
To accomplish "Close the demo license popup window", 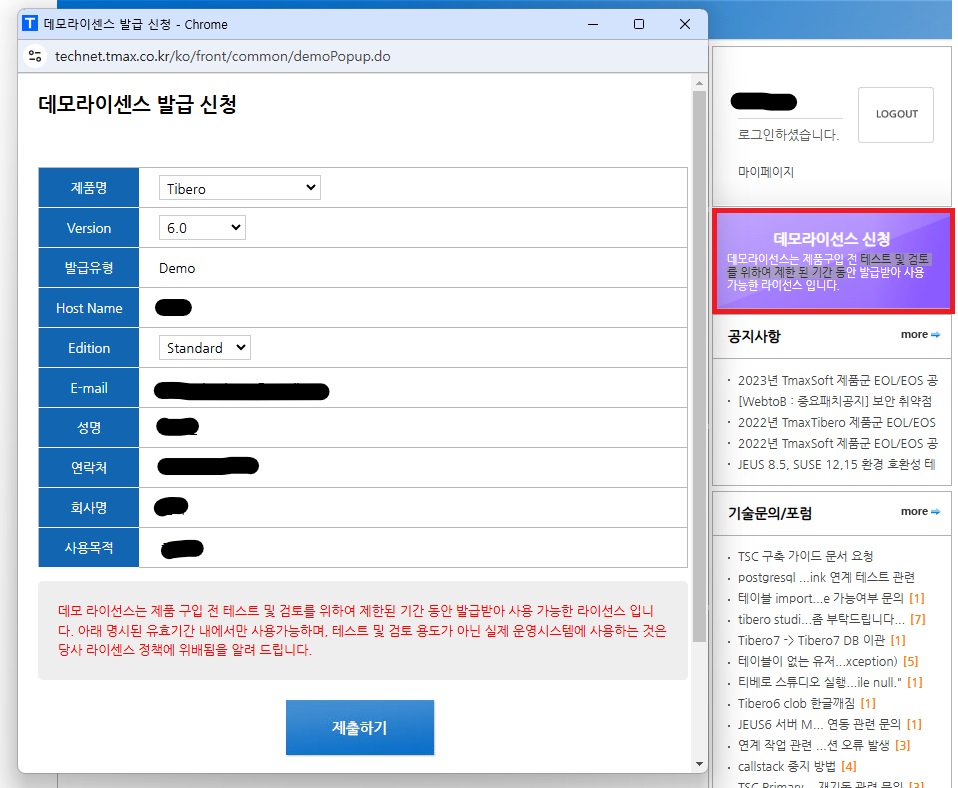I will coord(685,24).
